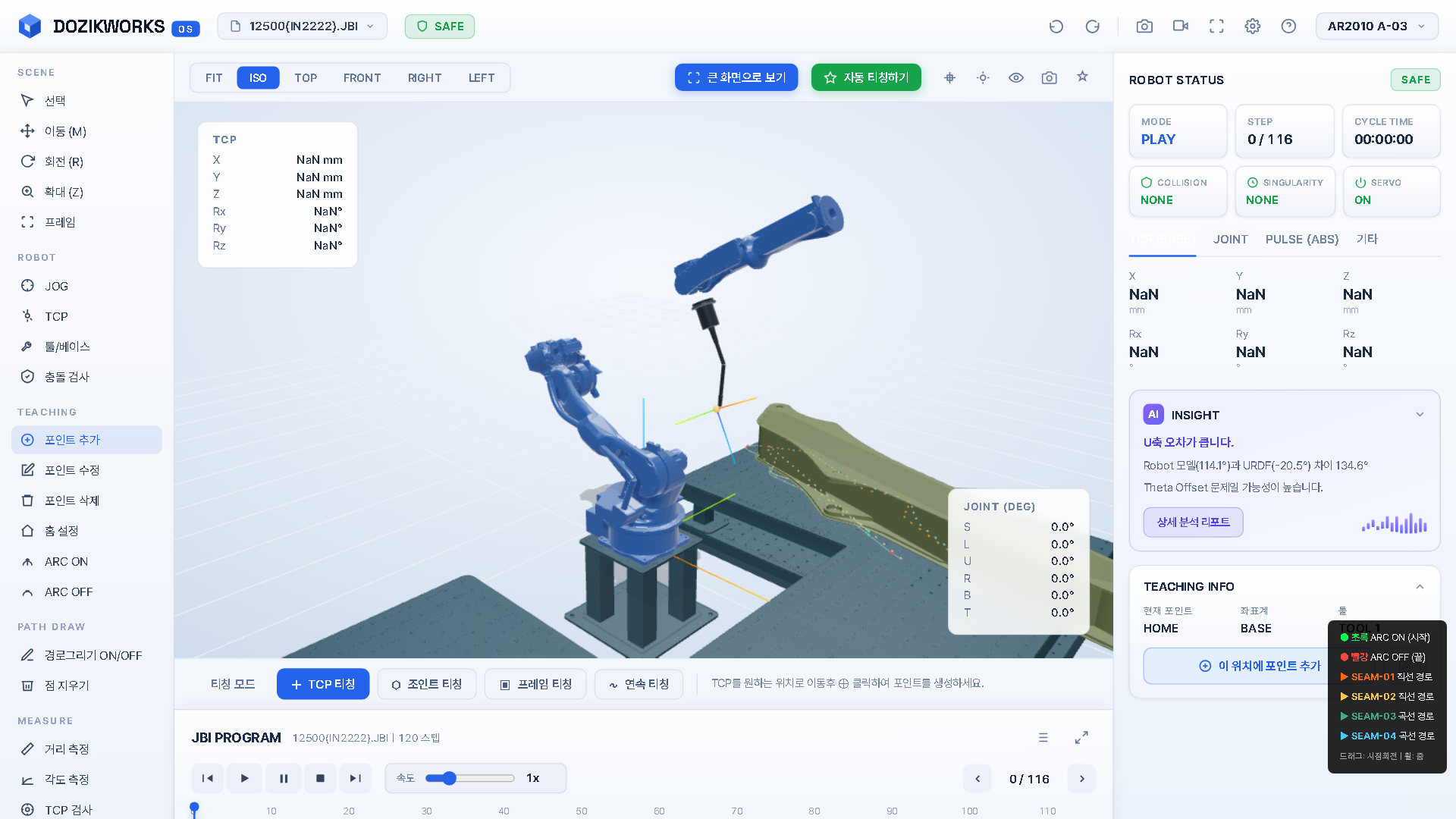Screen dimensions: 1456x819
Task: Take a screenshot with the header camera icon
Action: coord(1144,27)
